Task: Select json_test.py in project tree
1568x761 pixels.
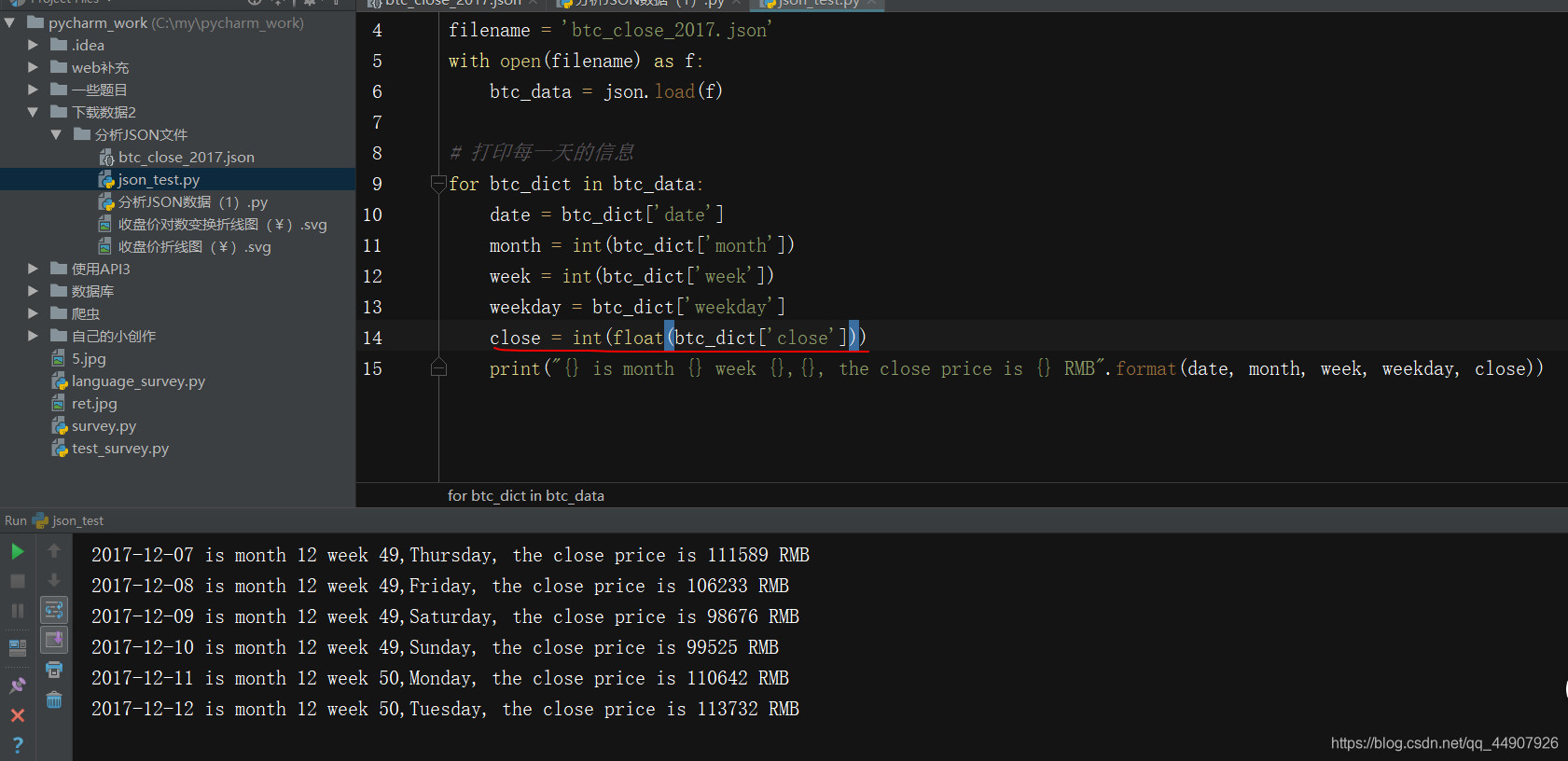Action: point(159,180)
